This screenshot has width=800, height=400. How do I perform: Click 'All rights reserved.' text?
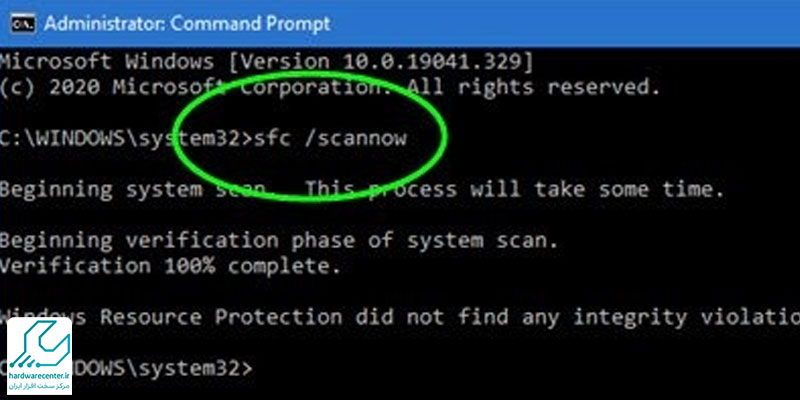tap(533, 88)
